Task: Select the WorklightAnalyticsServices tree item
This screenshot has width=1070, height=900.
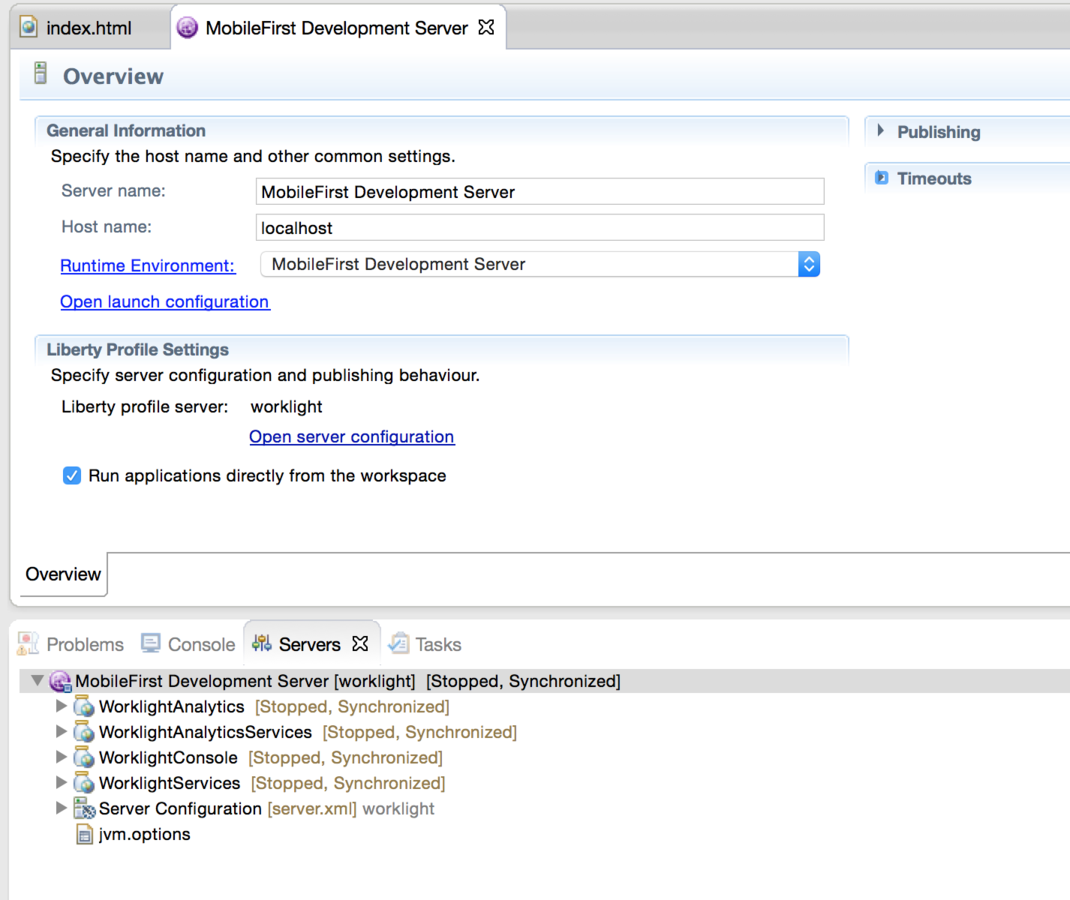Action: pyautogui.click(x=205, y=732)
